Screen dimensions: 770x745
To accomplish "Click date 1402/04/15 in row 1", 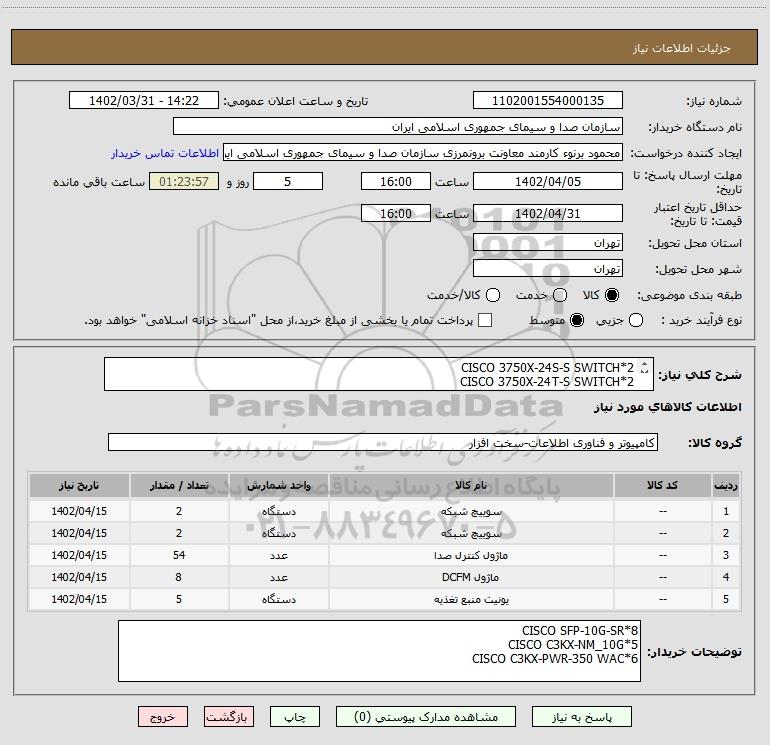I will (x=79, y=511).
